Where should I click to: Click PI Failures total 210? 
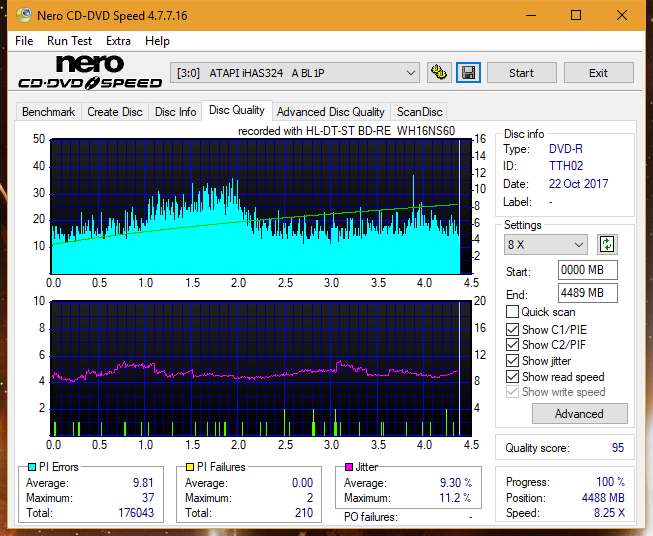(x=304, y=513)
